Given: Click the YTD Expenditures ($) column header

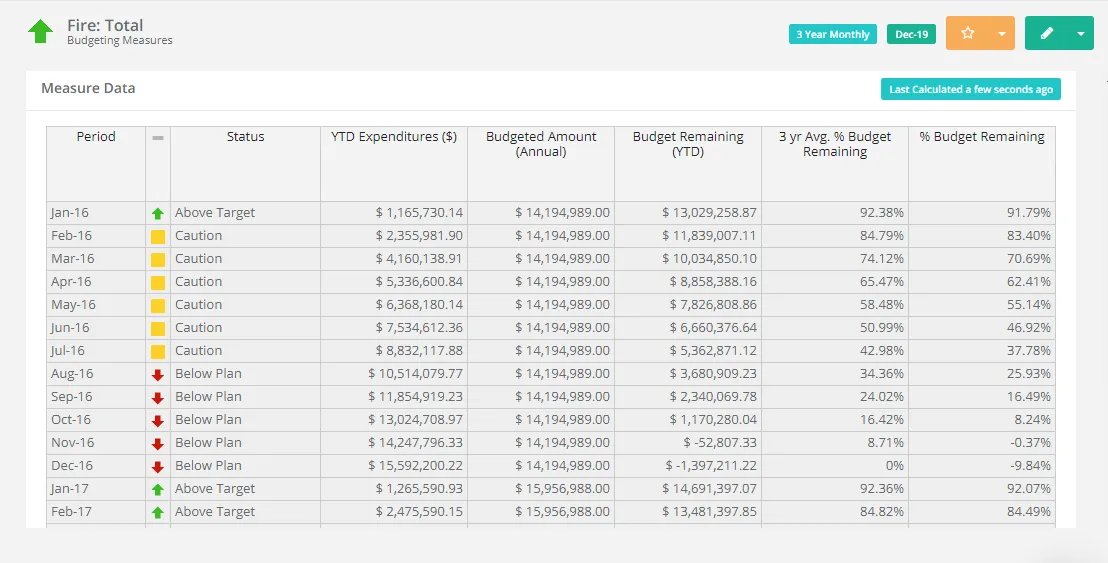Looking at the screenshot, I should tap(393, 137).
